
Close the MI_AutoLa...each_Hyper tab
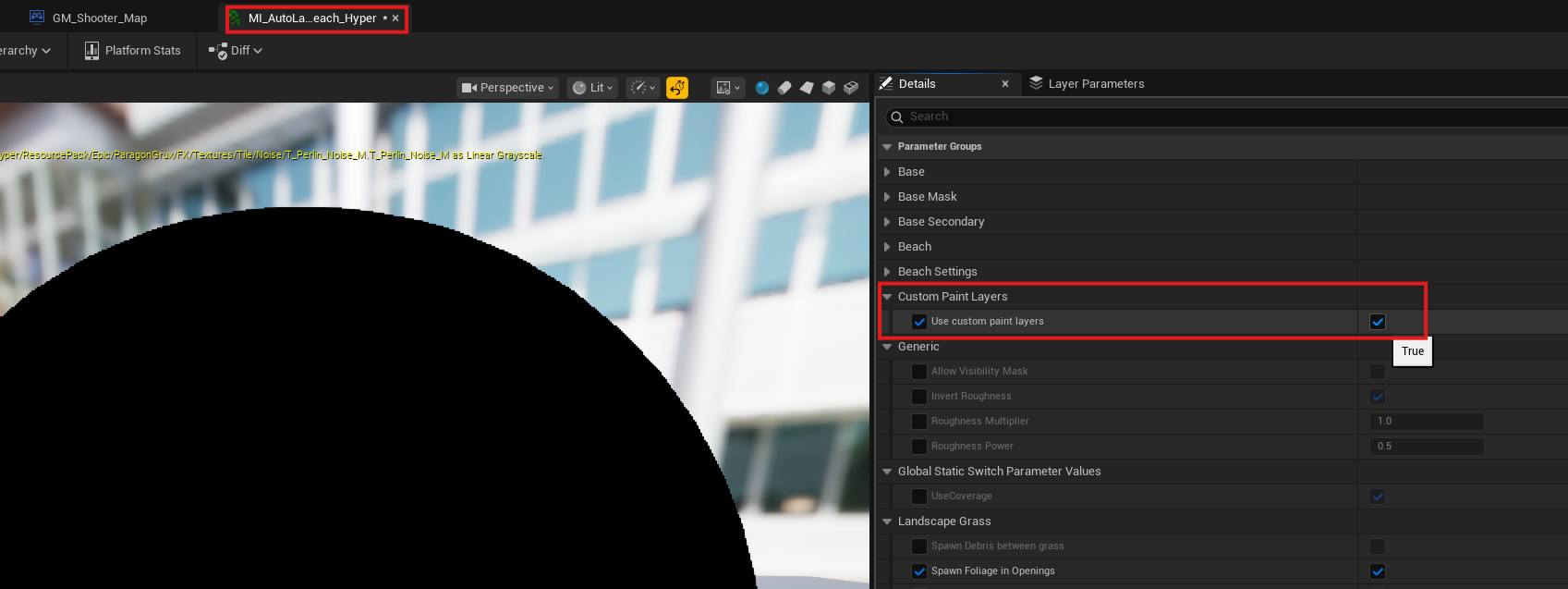[x=395, y=18]
